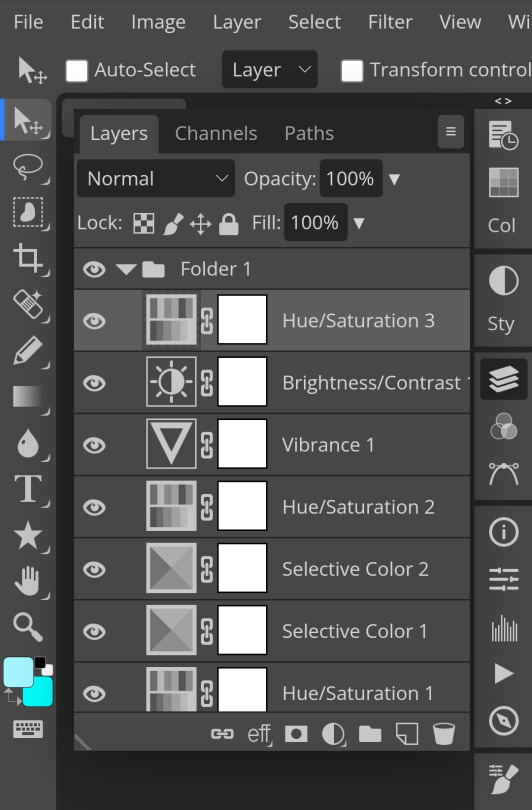Image resolution: width=532 pixels, height=810 pixels.
Task: Select the Crop tool
Action: pyautogui.click(x=28, y=257)
